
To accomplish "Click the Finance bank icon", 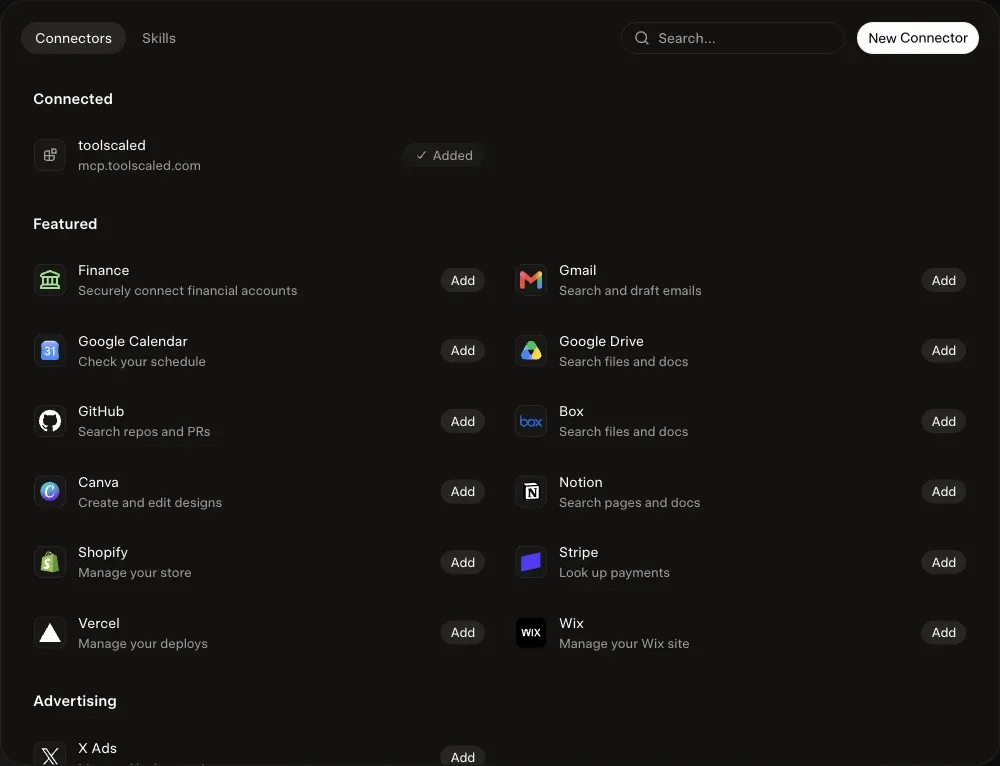I will (50, 280).
